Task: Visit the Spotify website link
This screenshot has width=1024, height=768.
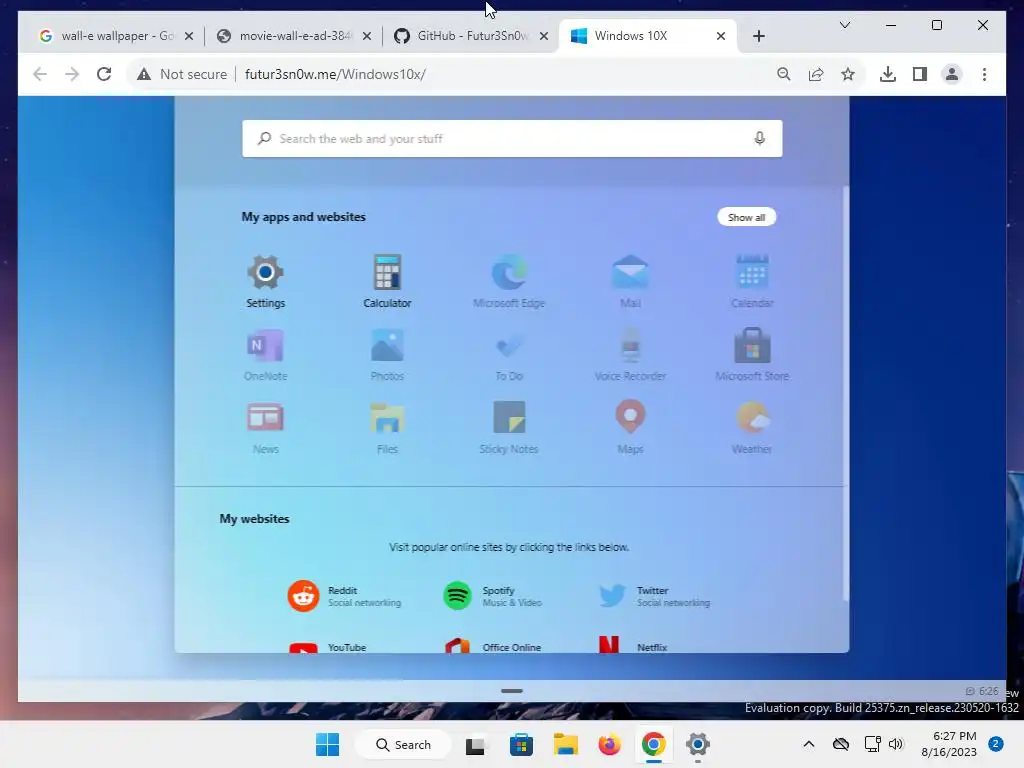Action: click(493, 596)
